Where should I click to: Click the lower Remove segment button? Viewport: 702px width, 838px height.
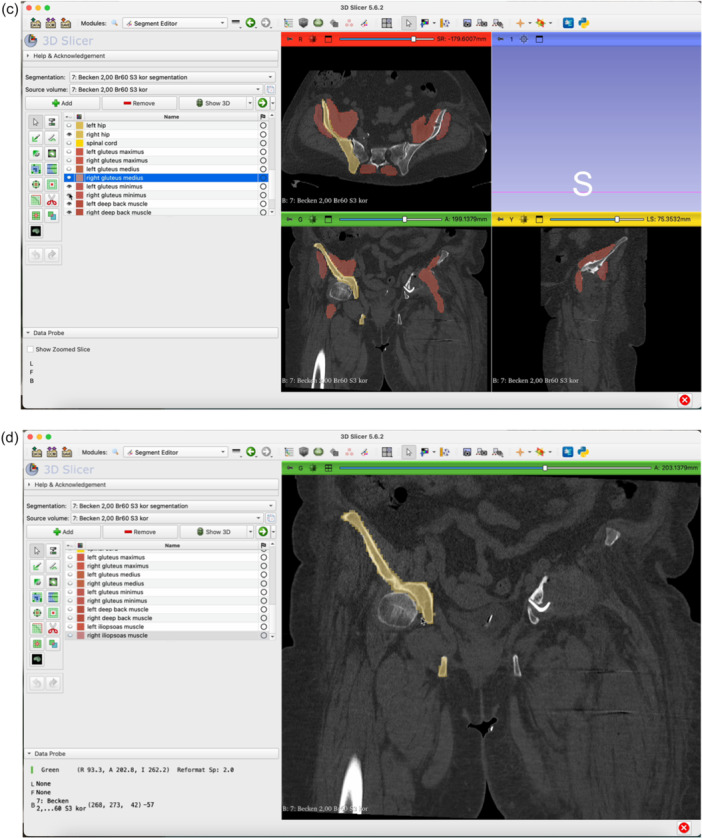point(141,532)
